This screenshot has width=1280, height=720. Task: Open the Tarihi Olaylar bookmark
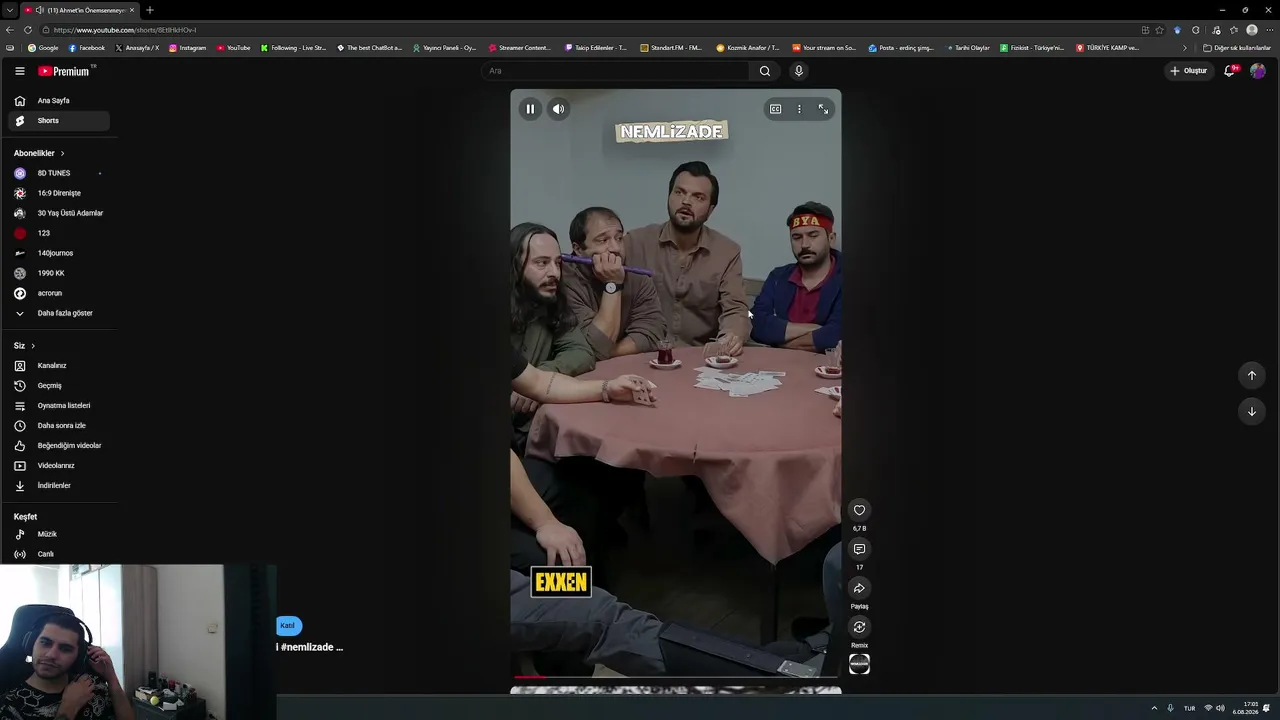968,48
